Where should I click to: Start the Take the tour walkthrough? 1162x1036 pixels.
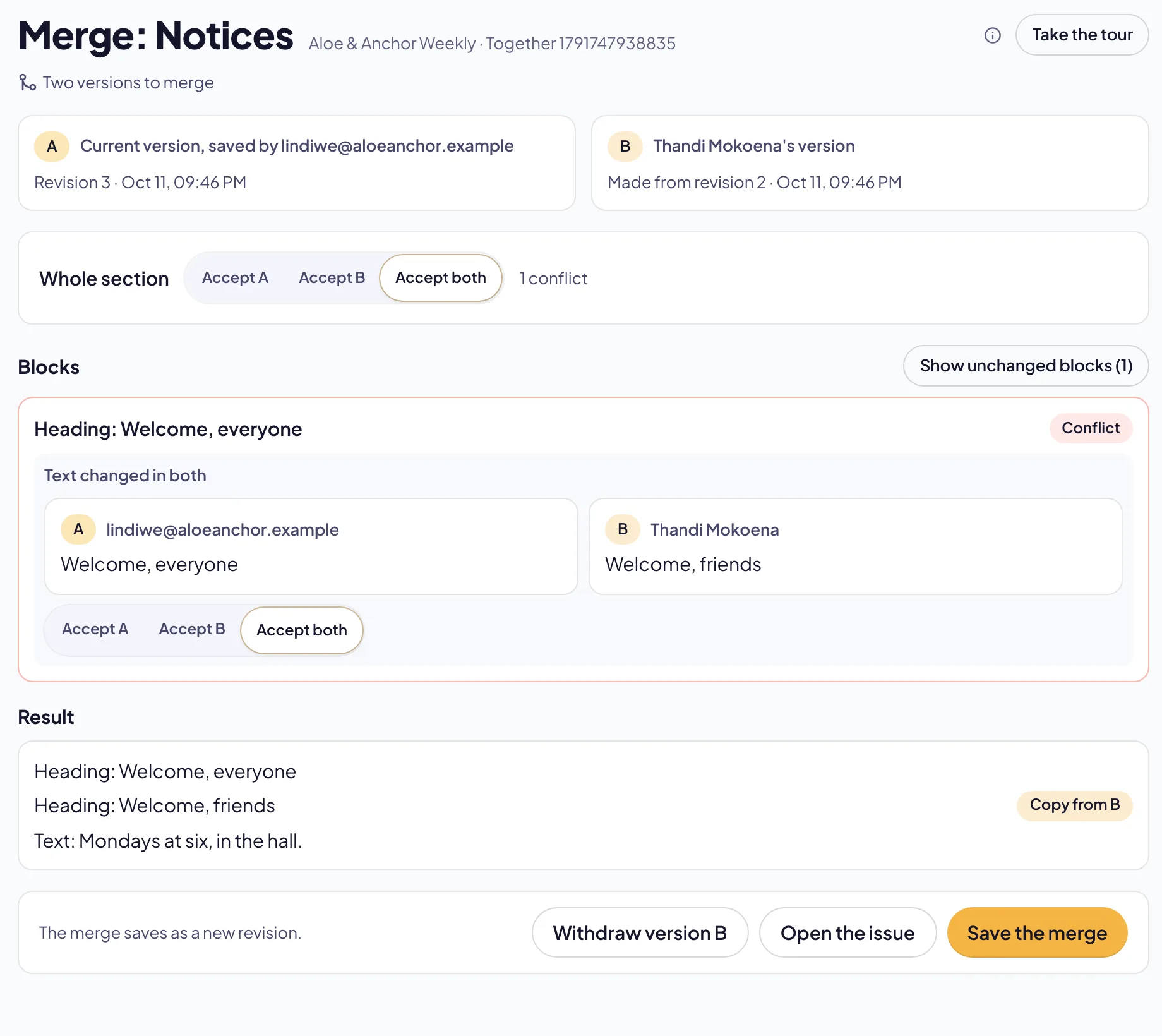(1082, 35)
